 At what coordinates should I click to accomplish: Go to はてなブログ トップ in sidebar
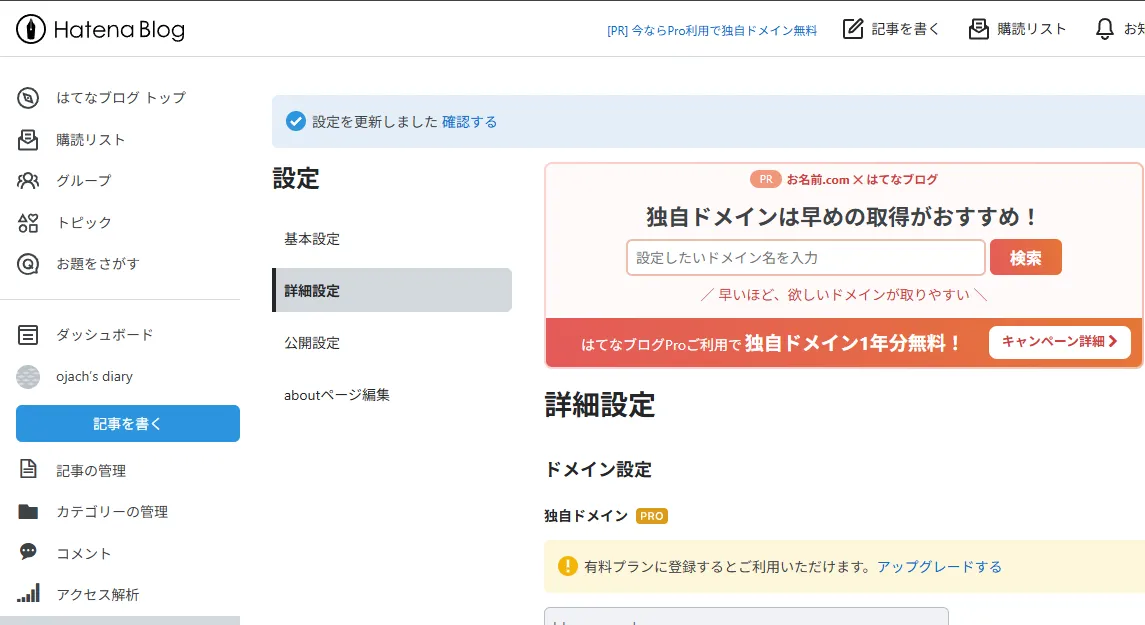click(x=120, y=98)
